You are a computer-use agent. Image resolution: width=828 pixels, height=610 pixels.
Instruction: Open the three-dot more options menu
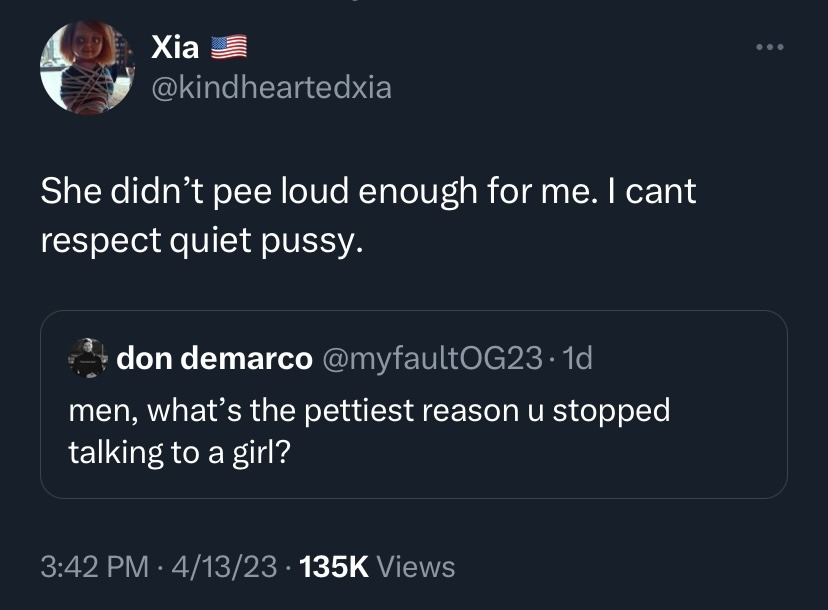click(x=770, y=48)
